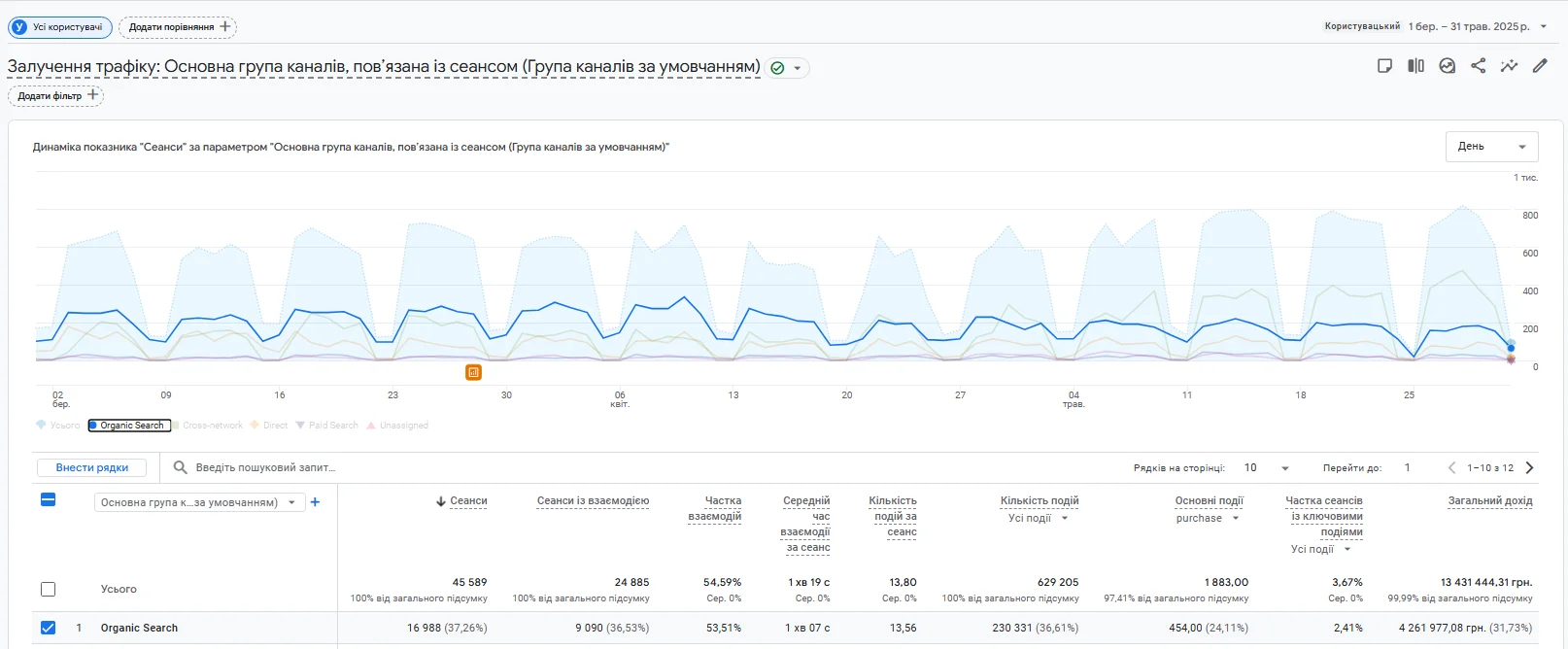Click the Внести рядки button

click(x=91, y=467)
